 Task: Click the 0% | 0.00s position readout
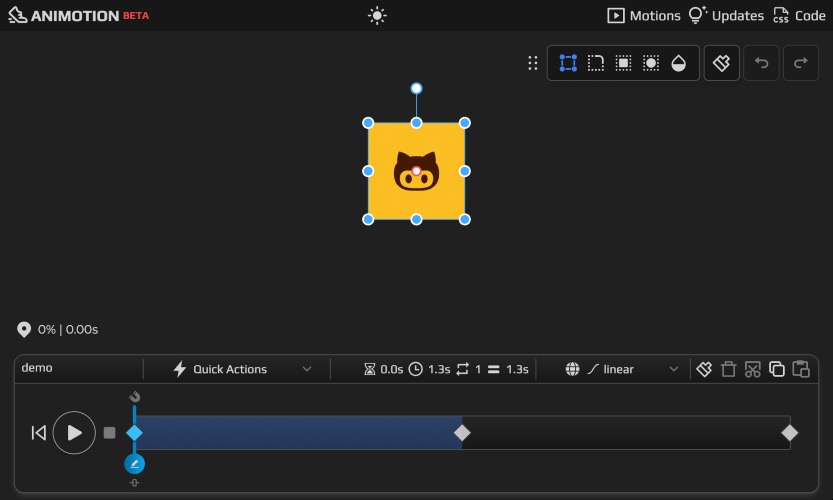click(x=68, y=329)
